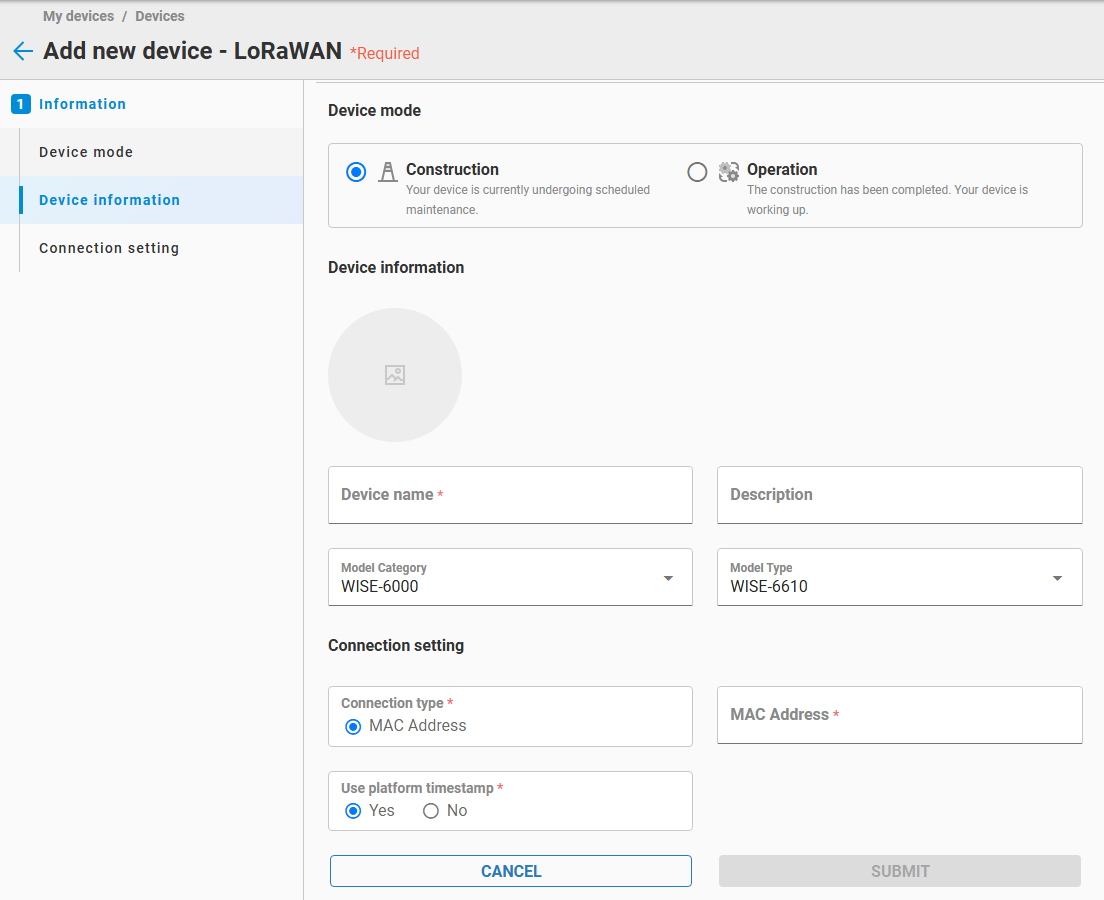Open My devices breadcrumb link

tap(78, 16)
